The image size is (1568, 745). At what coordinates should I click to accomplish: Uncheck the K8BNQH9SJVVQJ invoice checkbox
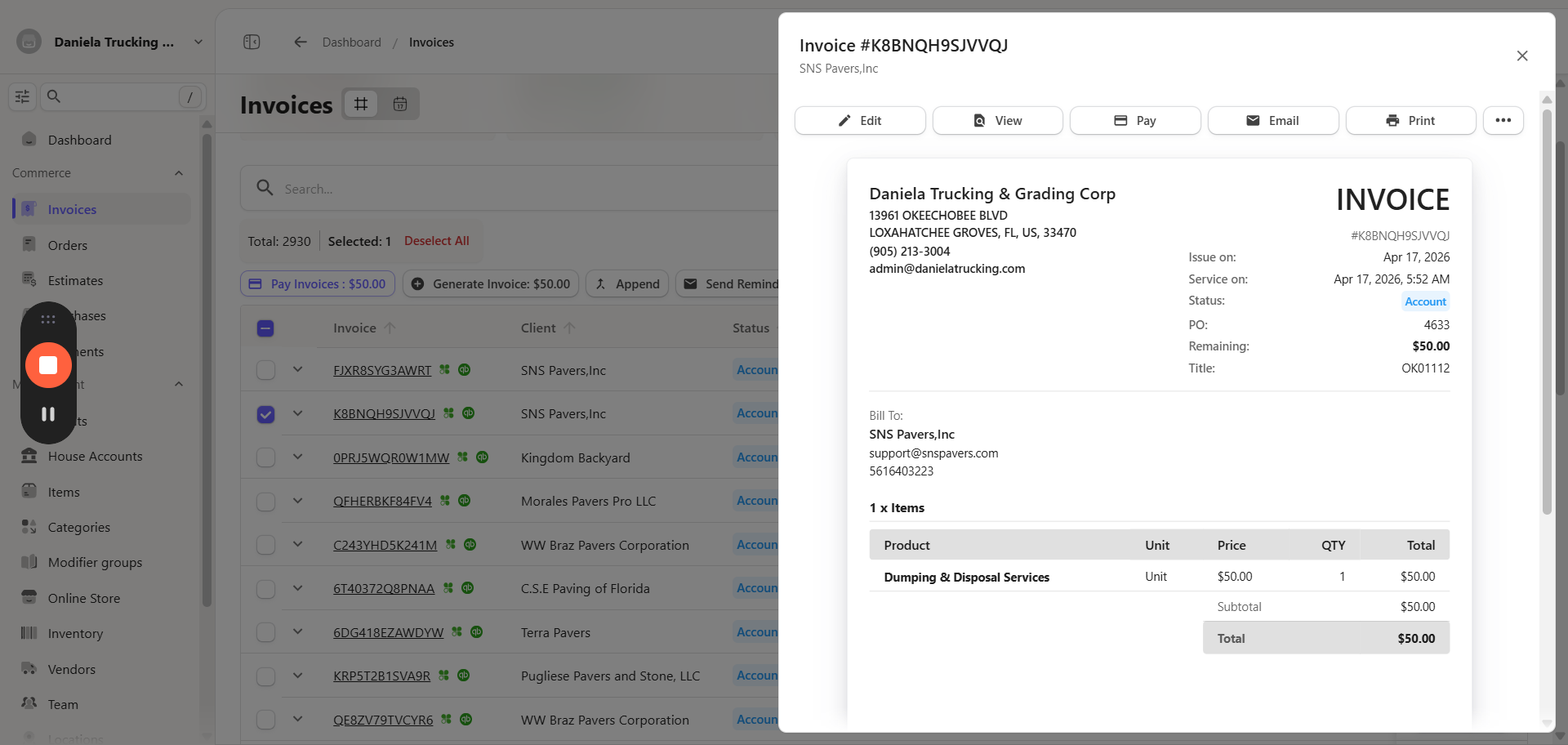[x=265, y=414]
